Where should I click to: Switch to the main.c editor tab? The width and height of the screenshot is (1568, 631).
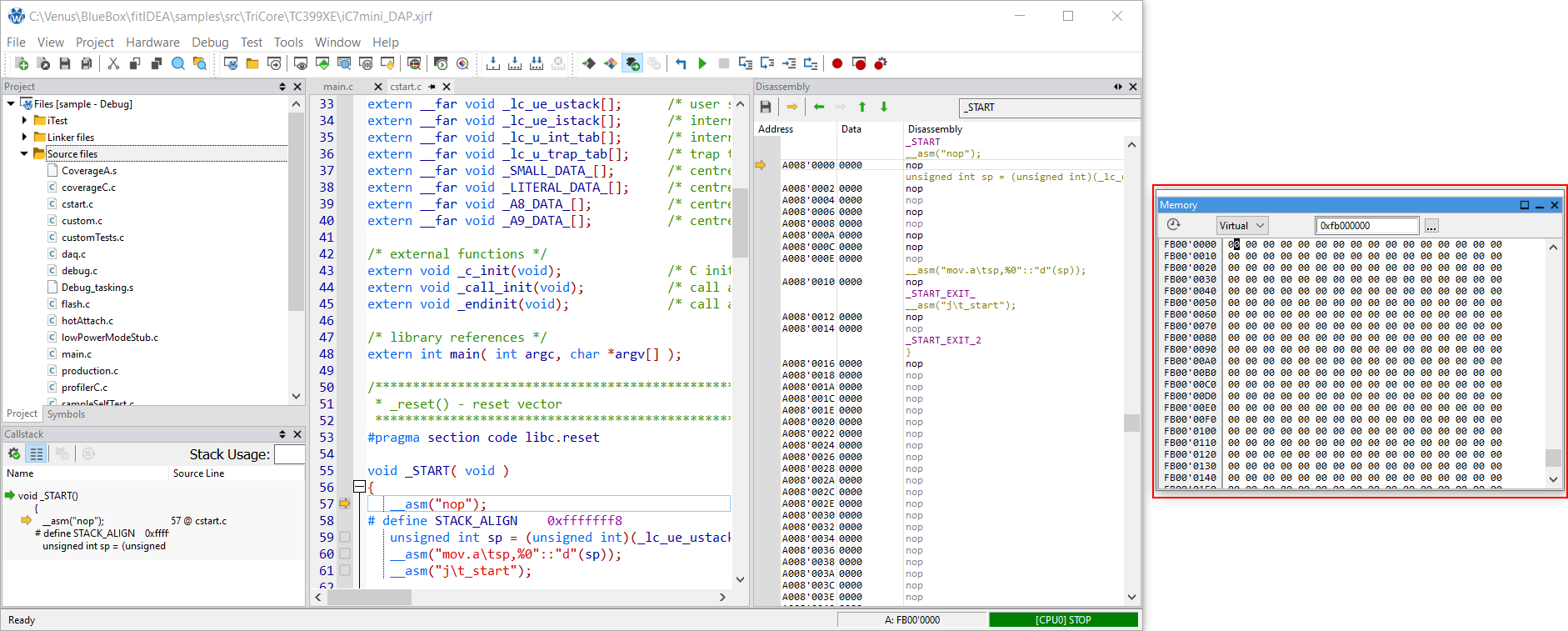(338, 87)
